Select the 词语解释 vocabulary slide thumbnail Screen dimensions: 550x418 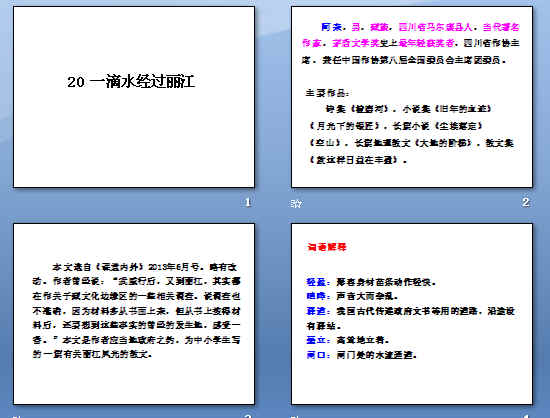pos(412,314)
